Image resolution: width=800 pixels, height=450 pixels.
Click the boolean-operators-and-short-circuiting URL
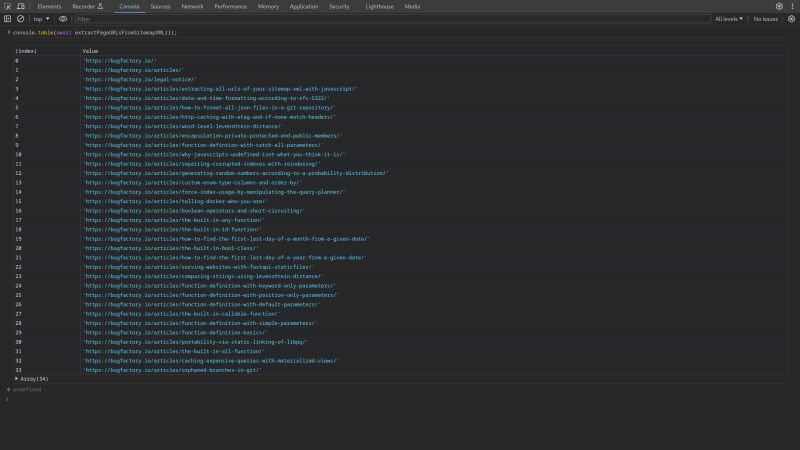[x=193, y=211]
